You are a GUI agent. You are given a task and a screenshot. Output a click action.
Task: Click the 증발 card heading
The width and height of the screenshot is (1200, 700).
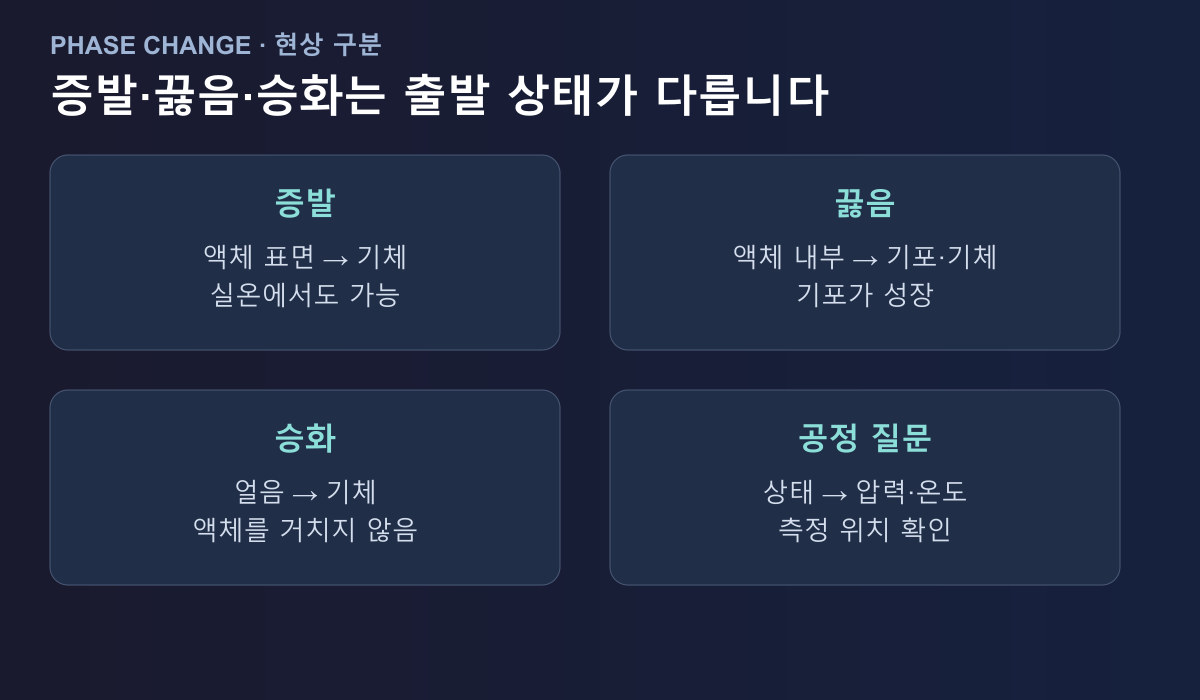coord(305,203)
